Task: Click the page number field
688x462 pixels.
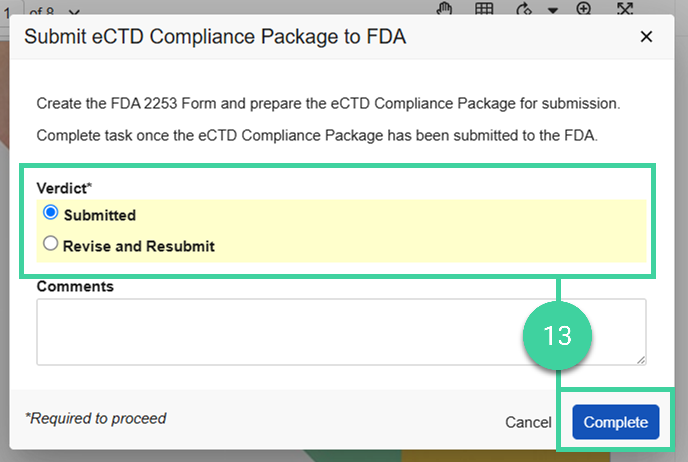Action: [6, 8]
